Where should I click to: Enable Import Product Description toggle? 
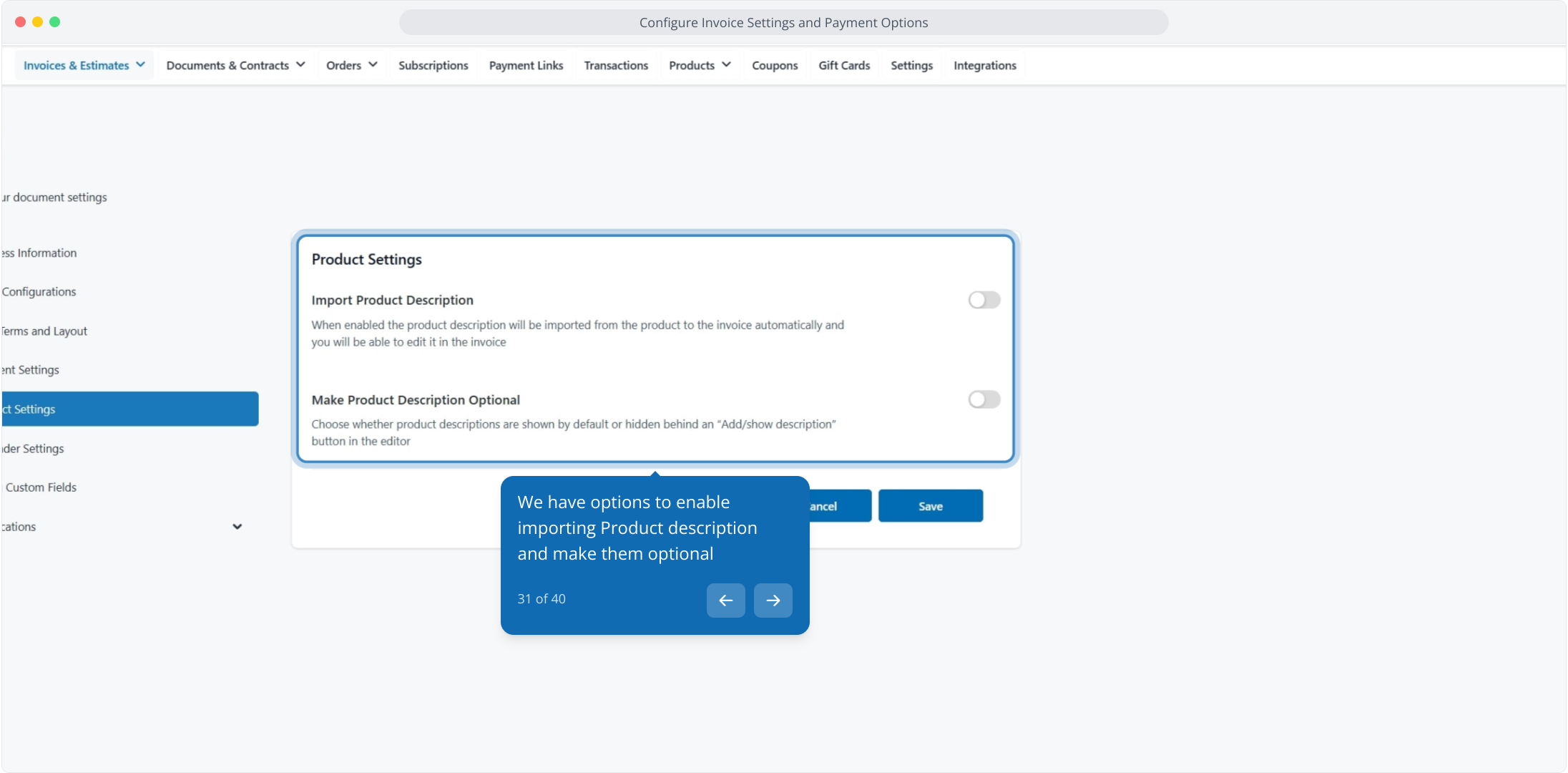(x=984, y=300)
